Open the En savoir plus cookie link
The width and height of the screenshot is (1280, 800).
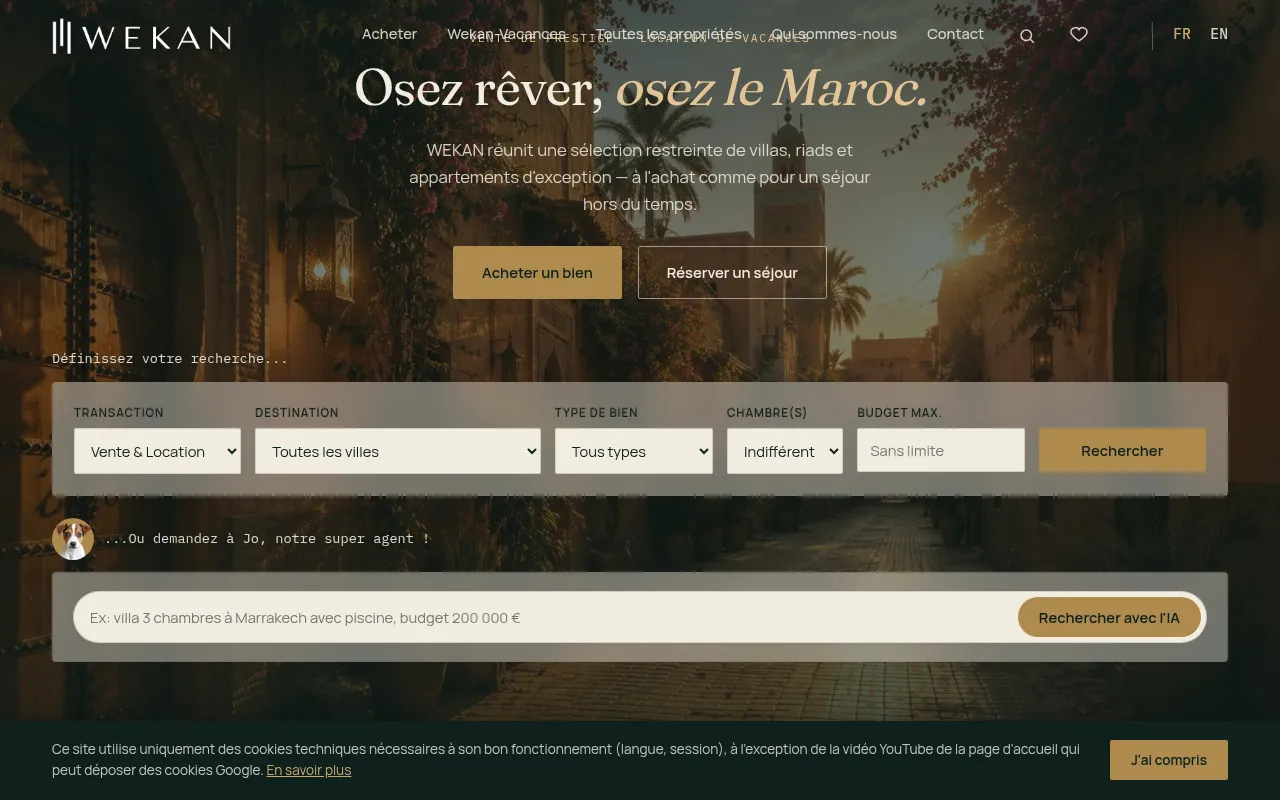point(309,770)
